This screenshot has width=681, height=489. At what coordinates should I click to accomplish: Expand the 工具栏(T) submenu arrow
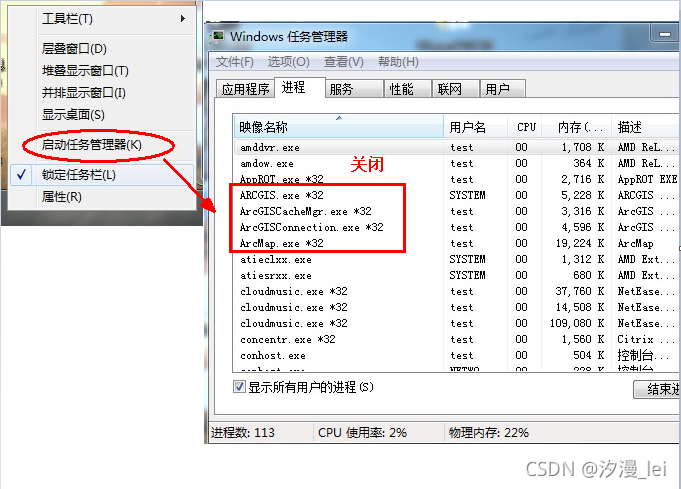point(183,19)
